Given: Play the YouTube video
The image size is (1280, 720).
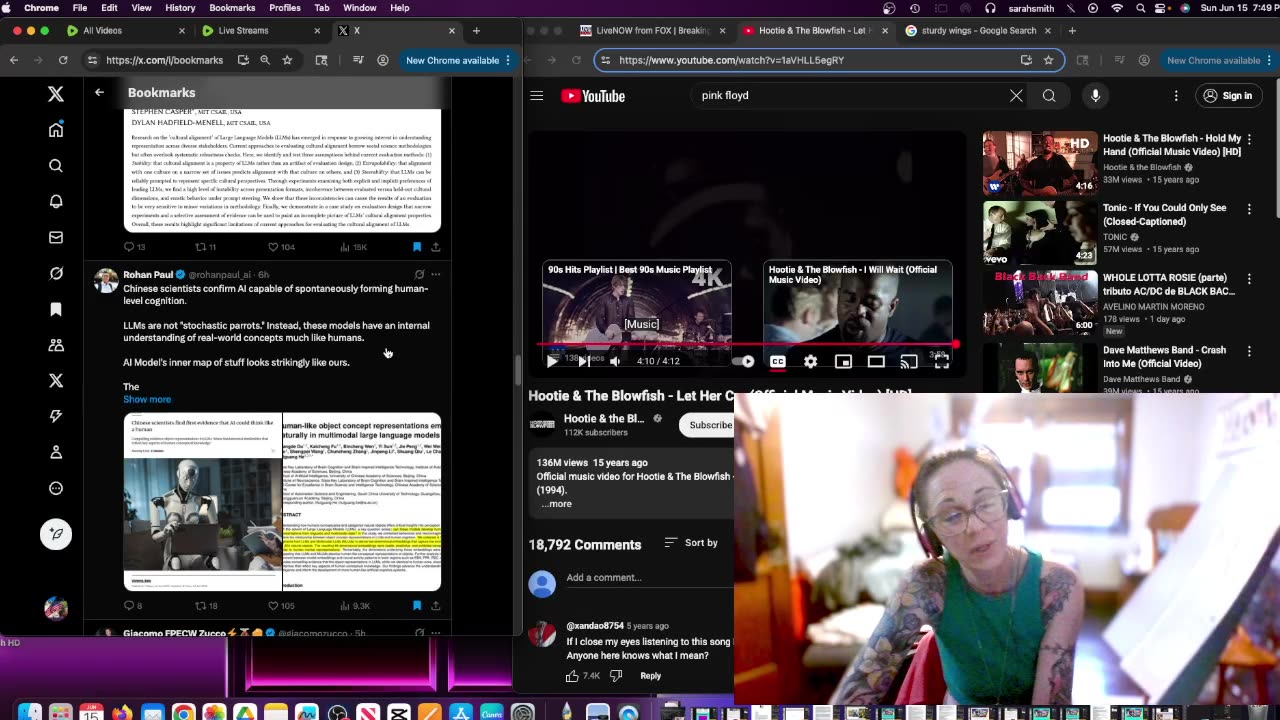Looking at the screenshot, I should [x=551, y=362].
